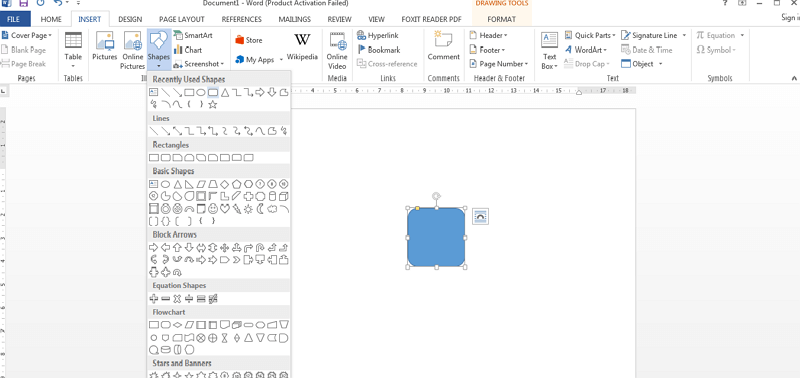Select the plus sign in Equation Shapes

click(154, 299)
